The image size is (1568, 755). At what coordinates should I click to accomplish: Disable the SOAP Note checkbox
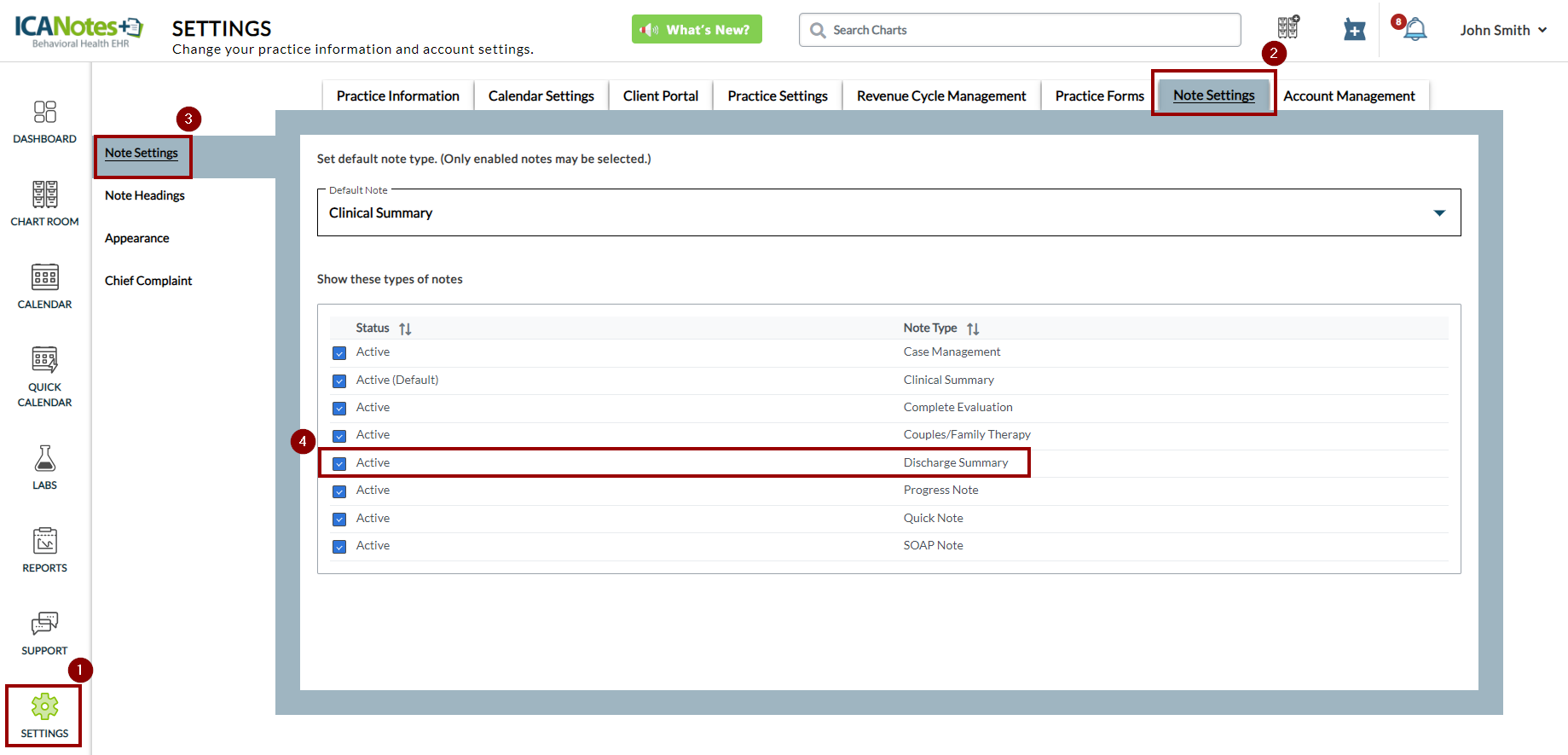click(339, 546)
